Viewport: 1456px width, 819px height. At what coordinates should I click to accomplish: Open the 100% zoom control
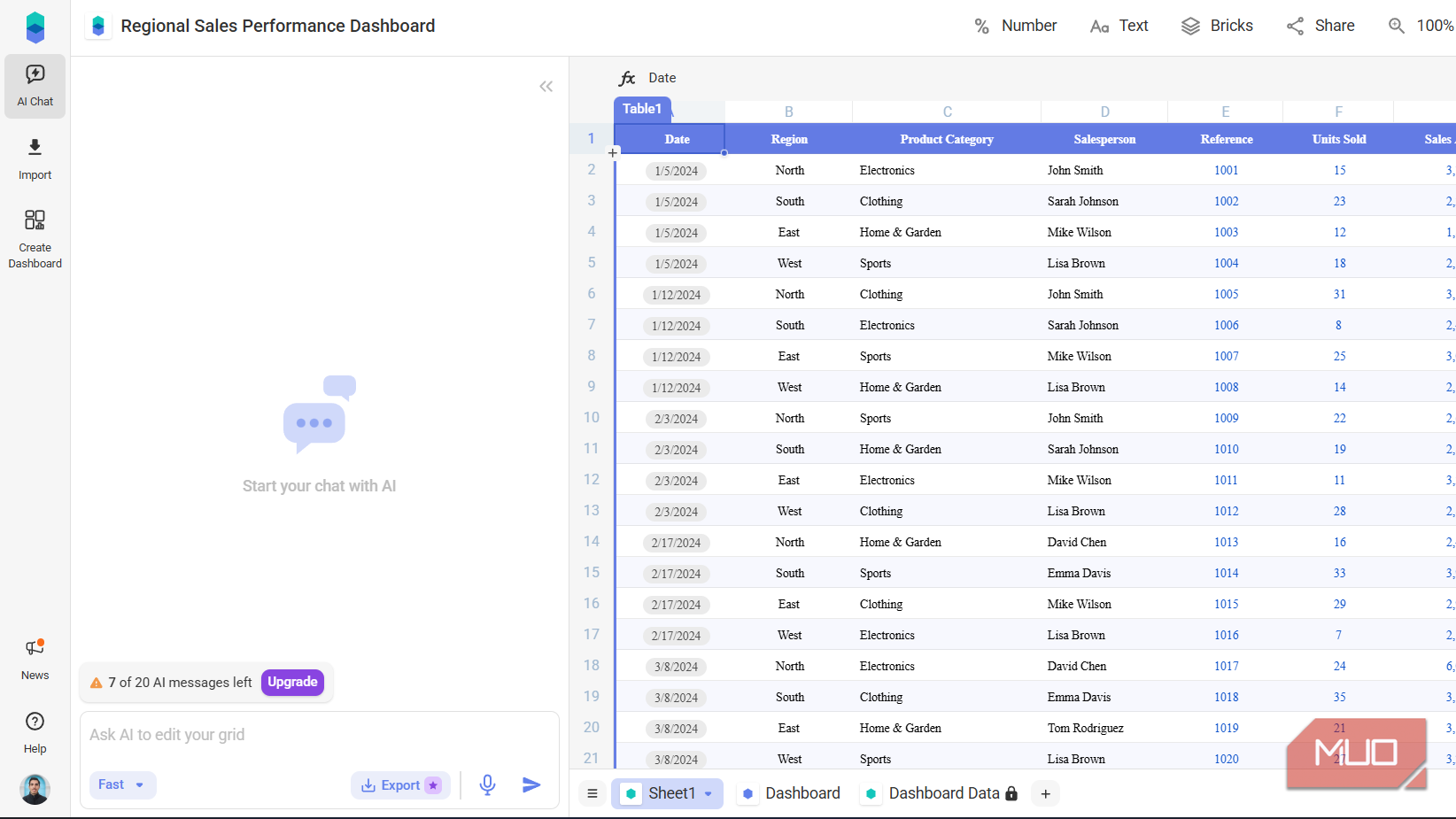pos(1421,26)
